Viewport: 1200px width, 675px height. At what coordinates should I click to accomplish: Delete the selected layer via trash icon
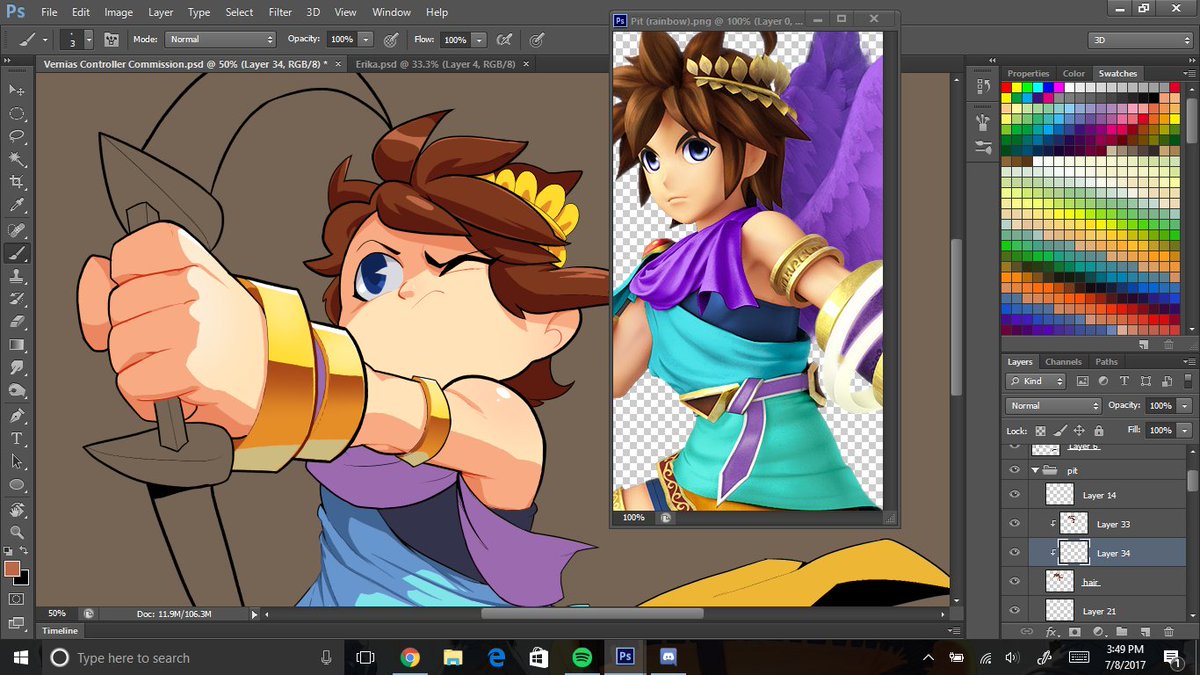[1169, 632]
